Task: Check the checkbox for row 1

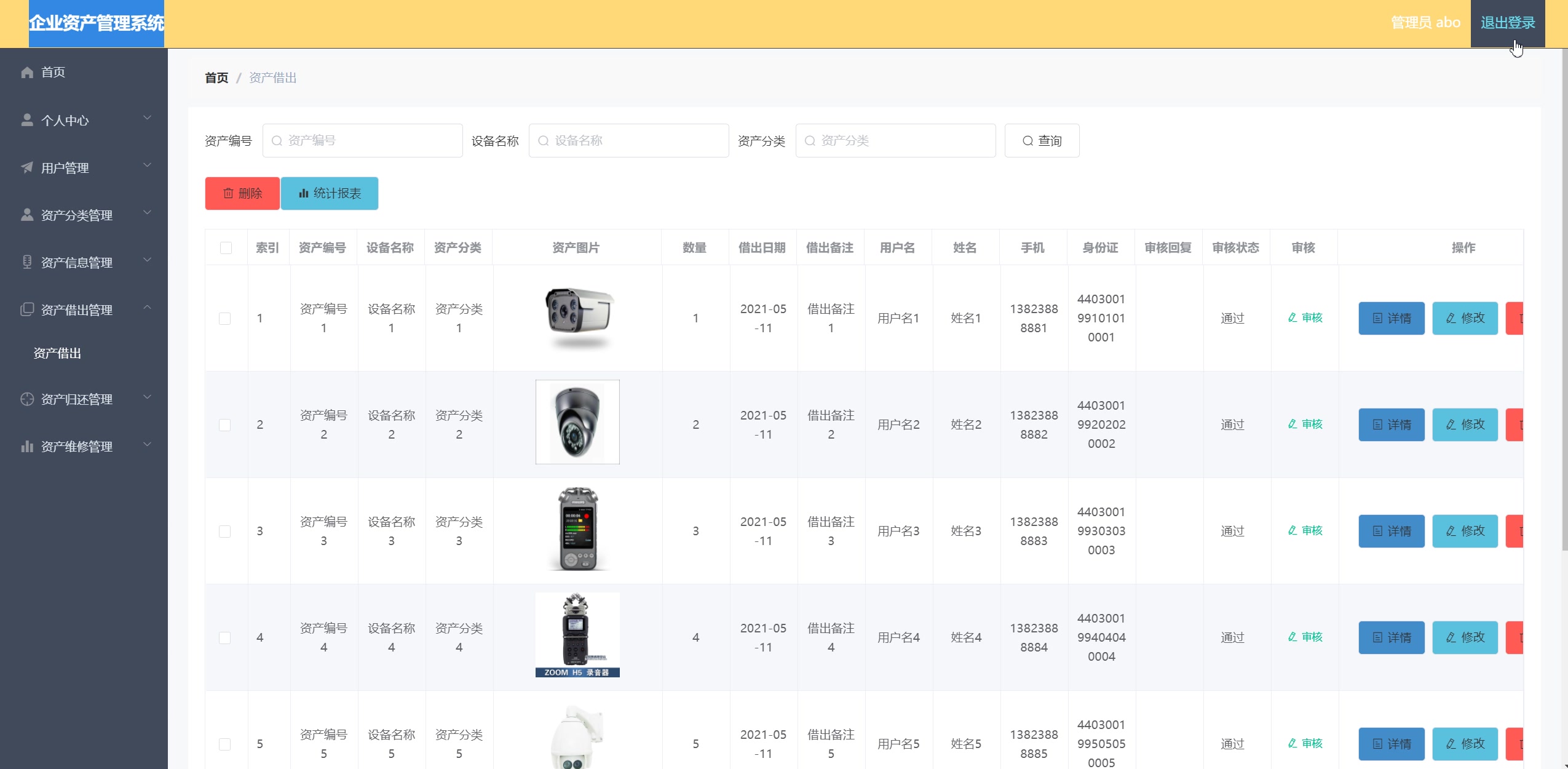Action: (225, 319)
